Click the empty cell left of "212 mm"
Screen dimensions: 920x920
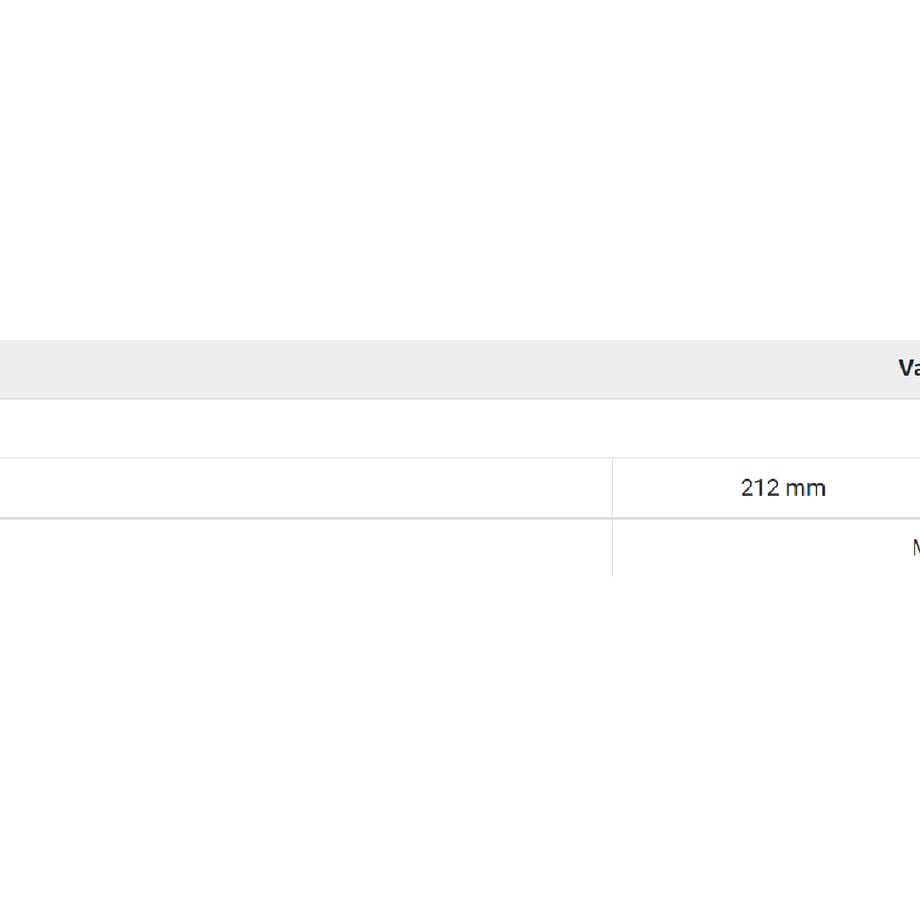coord(306,488)
